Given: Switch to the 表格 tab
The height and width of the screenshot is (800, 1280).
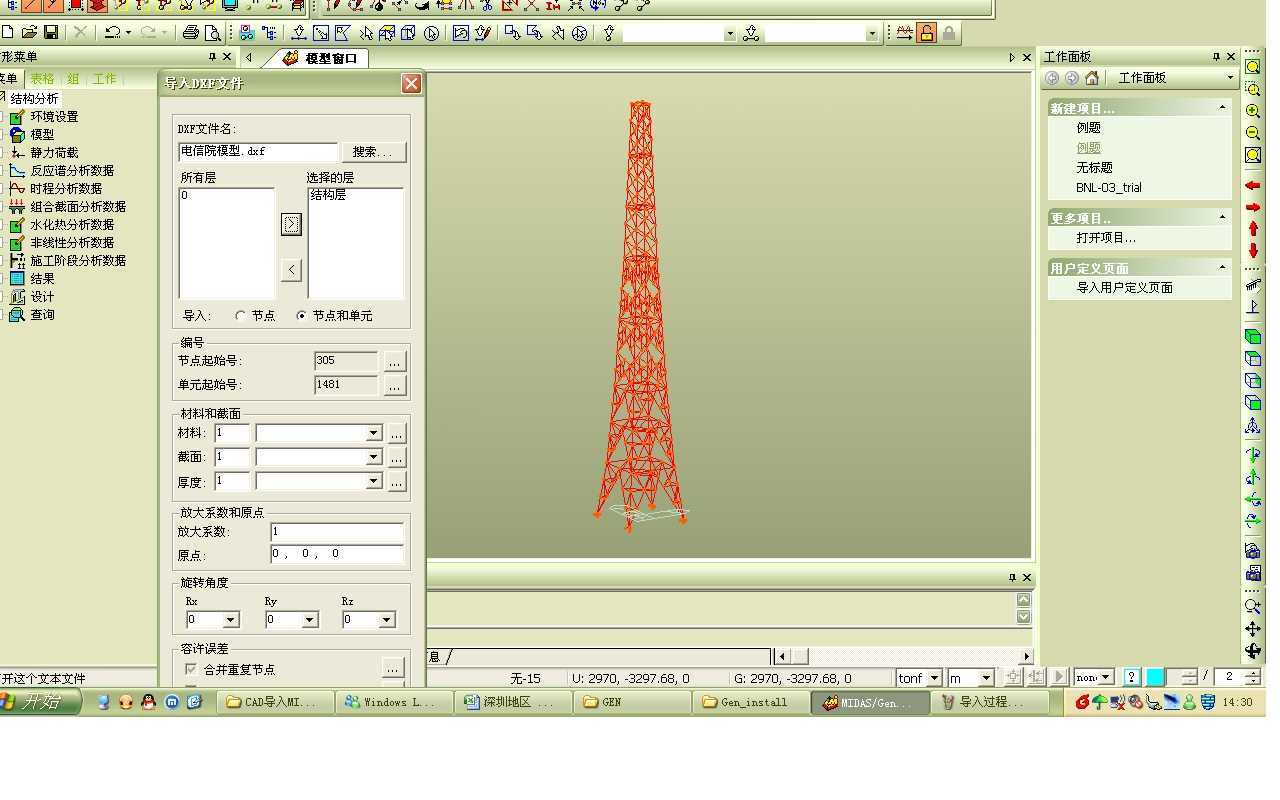Looking at the screenshot, I should point(42,78).
